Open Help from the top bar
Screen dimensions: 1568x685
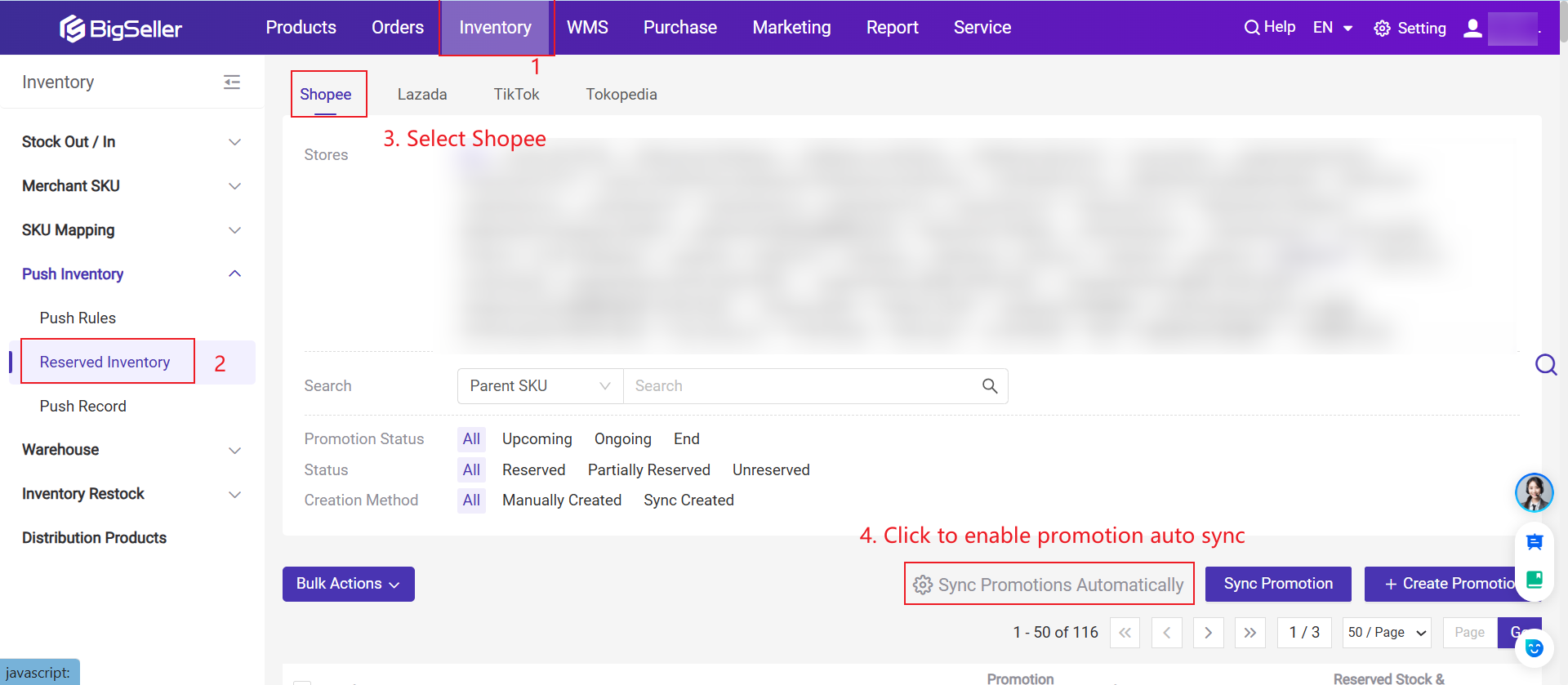coord(1270,27)
